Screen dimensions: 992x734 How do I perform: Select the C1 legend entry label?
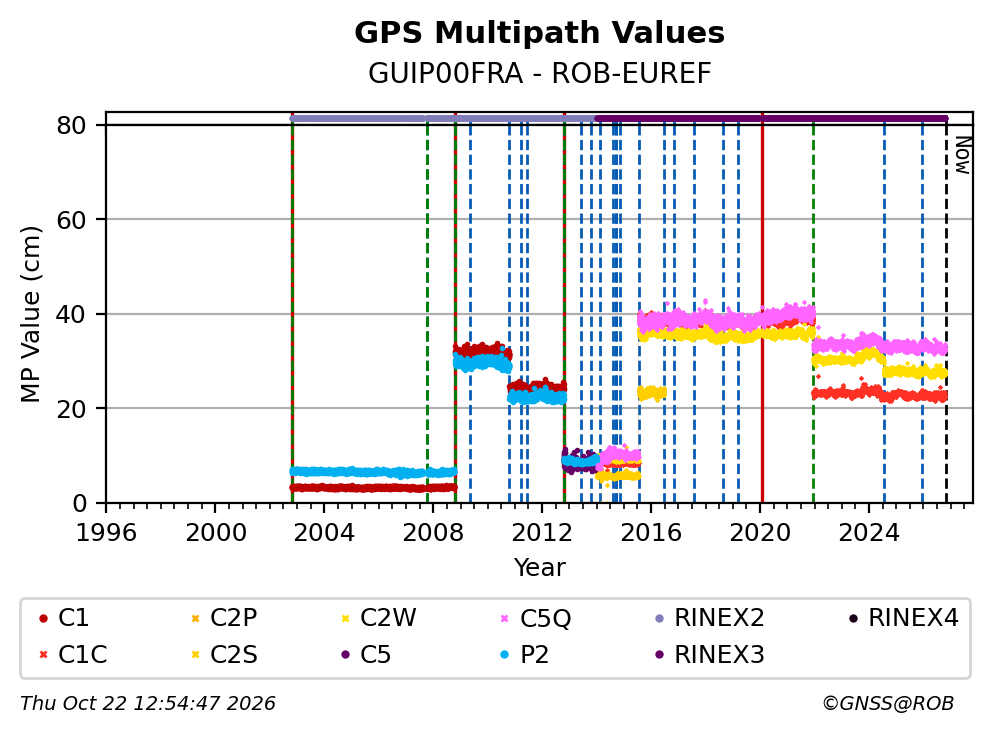pos(73,618)
